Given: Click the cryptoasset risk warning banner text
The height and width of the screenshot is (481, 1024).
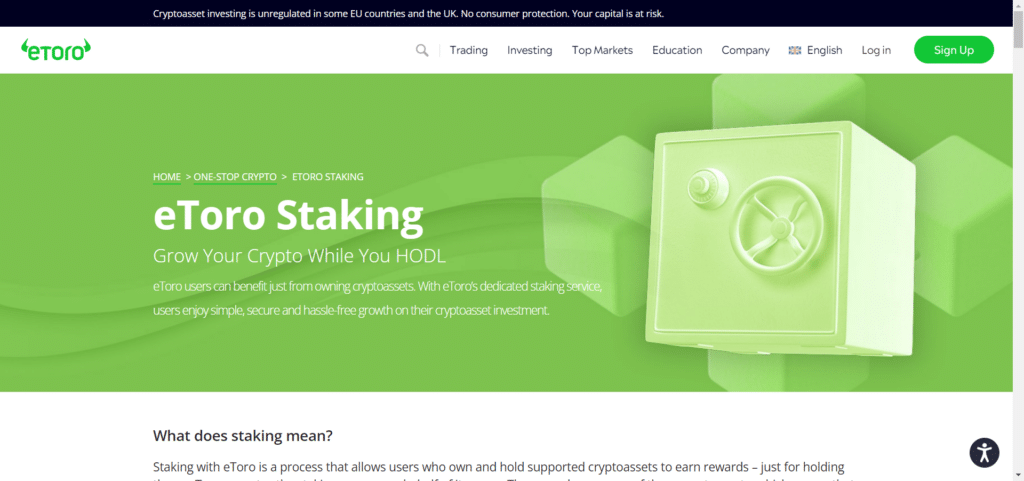Looking at the screenshot, I should click(x=408, y=13).
